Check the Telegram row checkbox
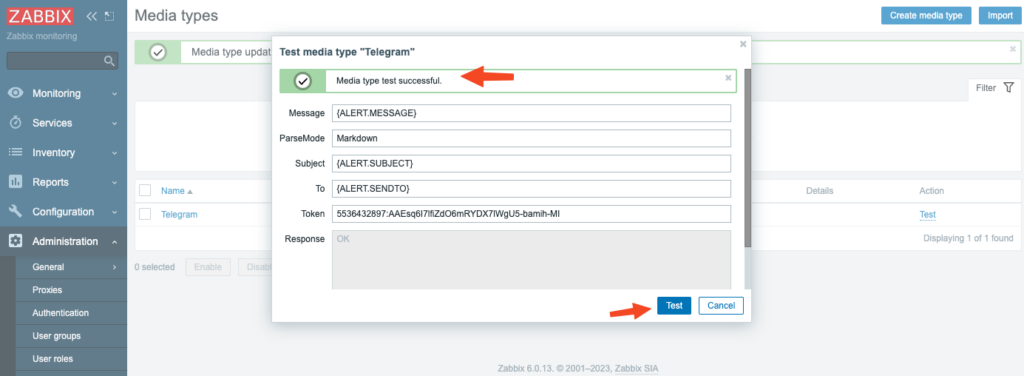 pos(145,214)
